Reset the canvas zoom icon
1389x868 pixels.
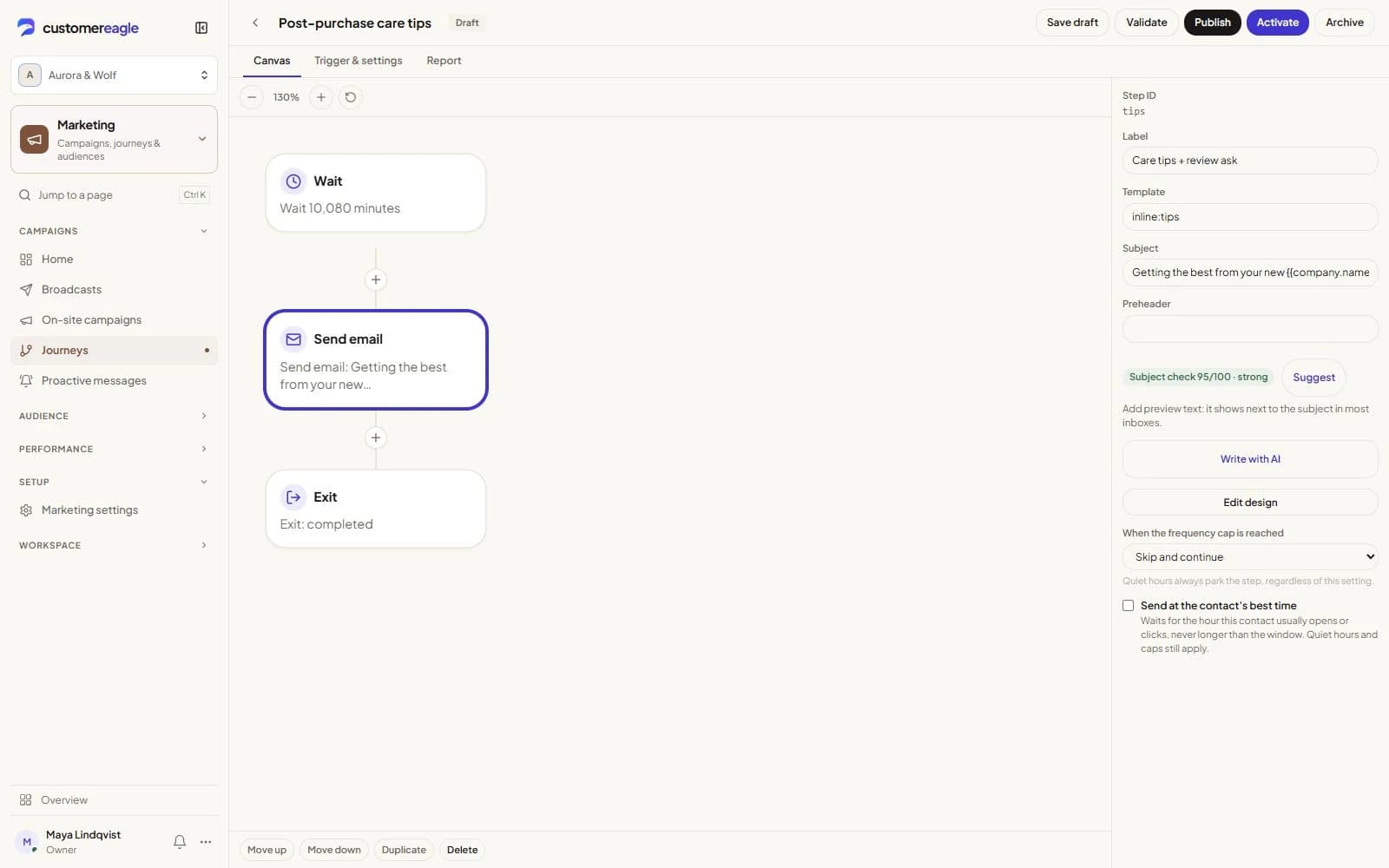click(x=351, y=97)
